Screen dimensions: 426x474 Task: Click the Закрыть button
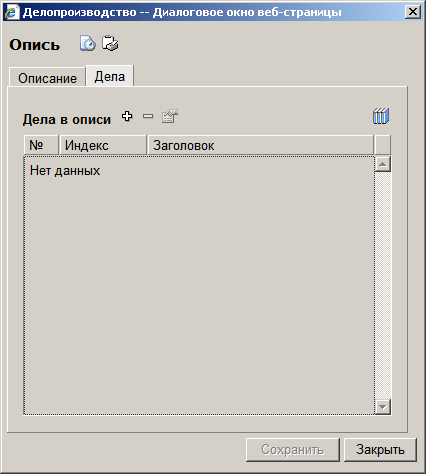(380, 450)
